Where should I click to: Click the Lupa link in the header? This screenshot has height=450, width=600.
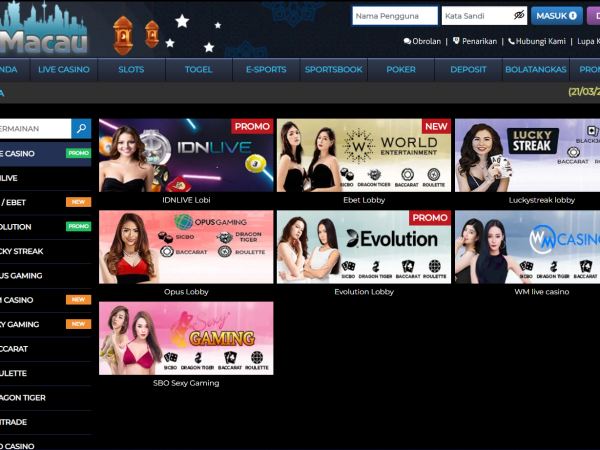(x=588, y=41)
